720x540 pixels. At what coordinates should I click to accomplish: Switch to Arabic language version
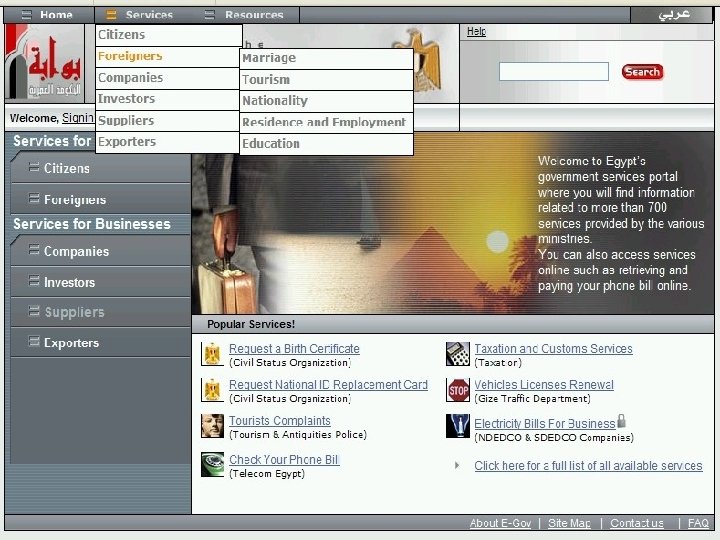tap(673, 15)
